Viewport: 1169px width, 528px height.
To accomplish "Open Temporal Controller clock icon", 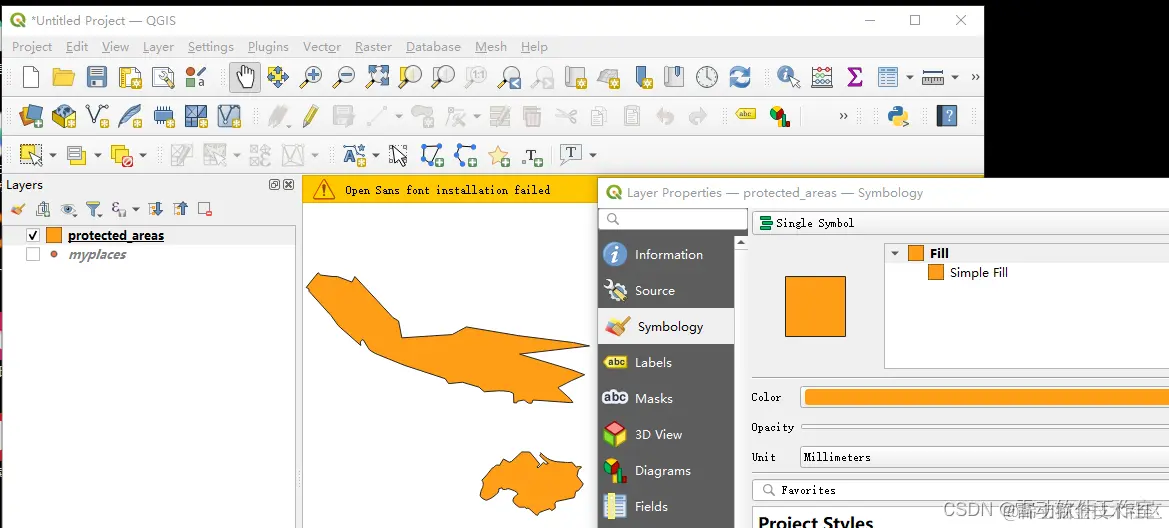I will pos(707,77).
